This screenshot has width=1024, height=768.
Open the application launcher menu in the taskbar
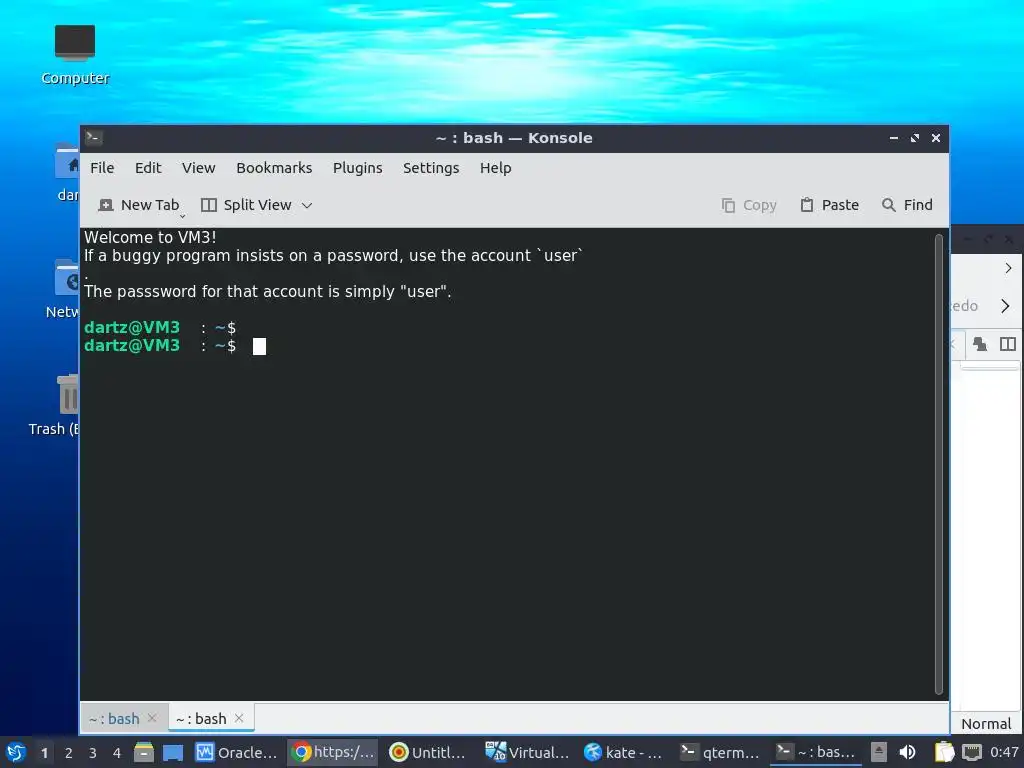(x=16, y=752)
